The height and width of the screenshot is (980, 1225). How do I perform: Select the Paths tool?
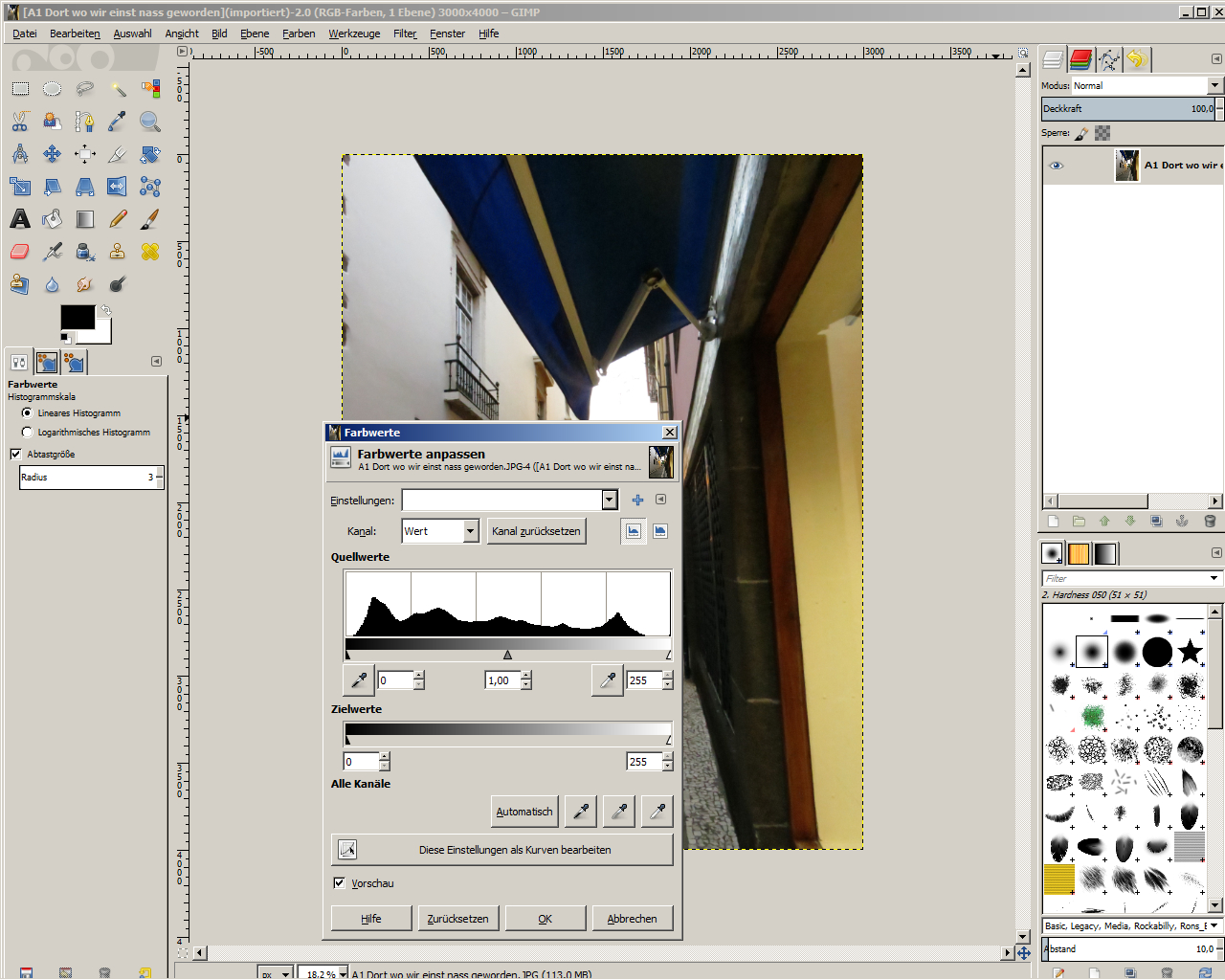[x=85, y=122]
